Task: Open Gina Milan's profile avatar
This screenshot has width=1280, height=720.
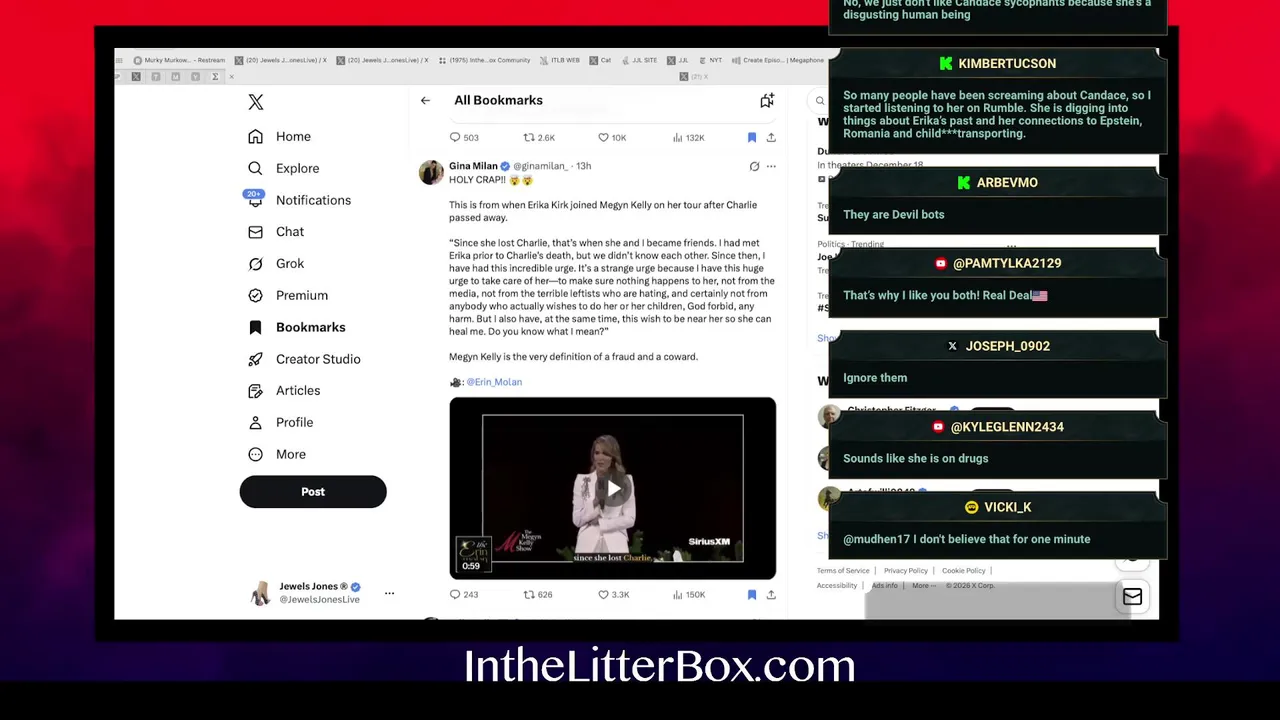Action: point(431,172)
